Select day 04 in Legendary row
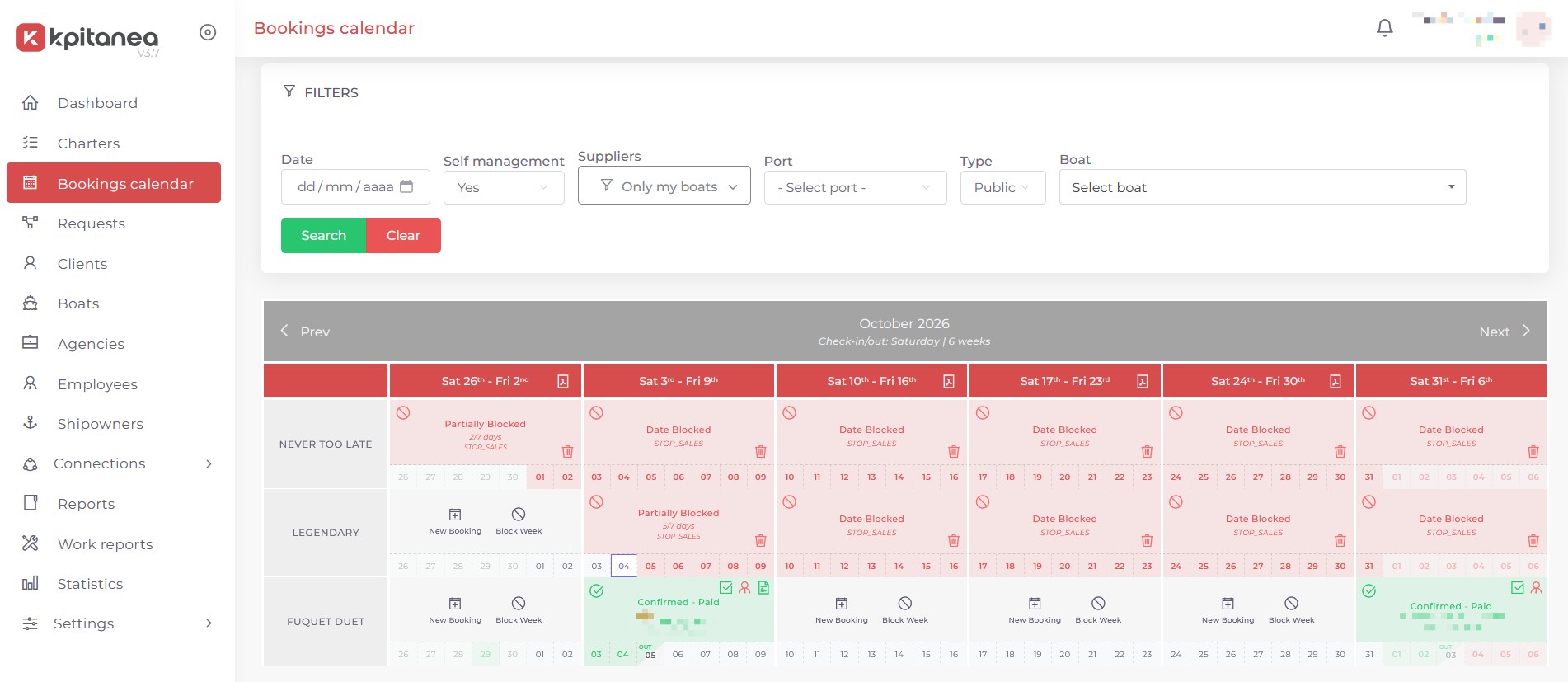Viewport: 1568px width, 682px height. (x=624, y=566)
